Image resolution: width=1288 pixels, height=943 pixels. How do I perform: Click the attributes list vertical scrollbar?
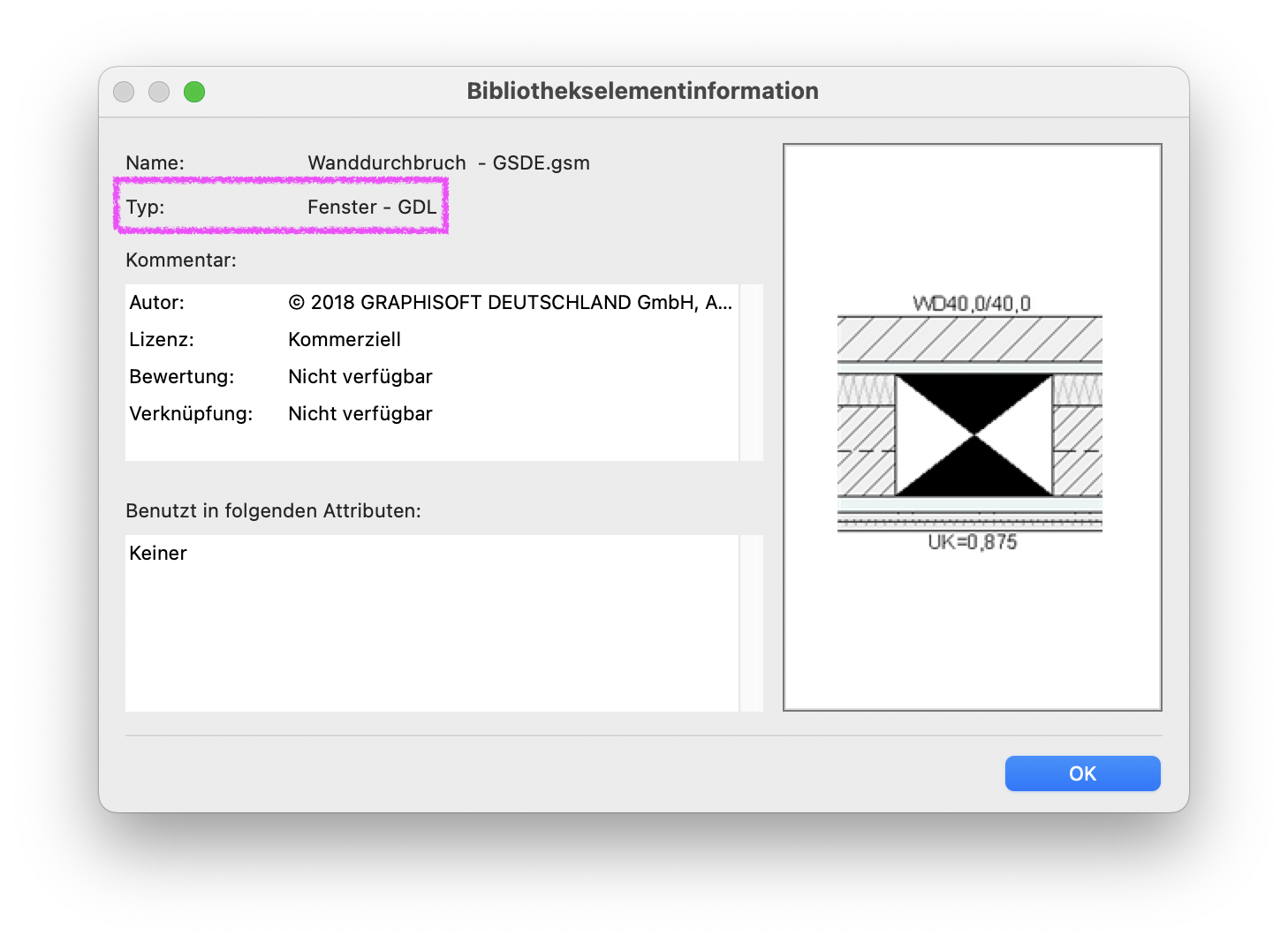point(751,623)
